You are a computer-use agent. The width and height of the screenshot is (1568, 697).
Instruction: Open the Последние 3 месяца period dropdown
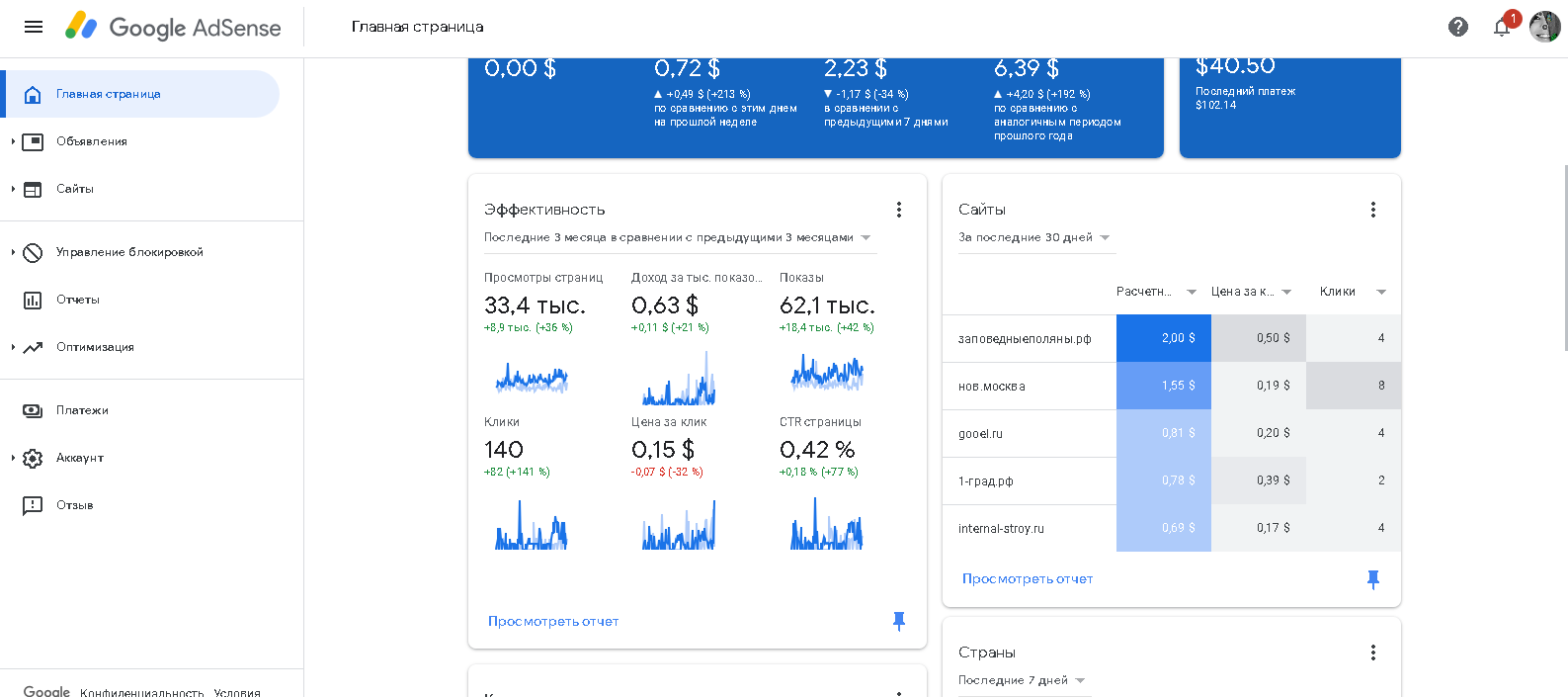[x=679, y=237]
